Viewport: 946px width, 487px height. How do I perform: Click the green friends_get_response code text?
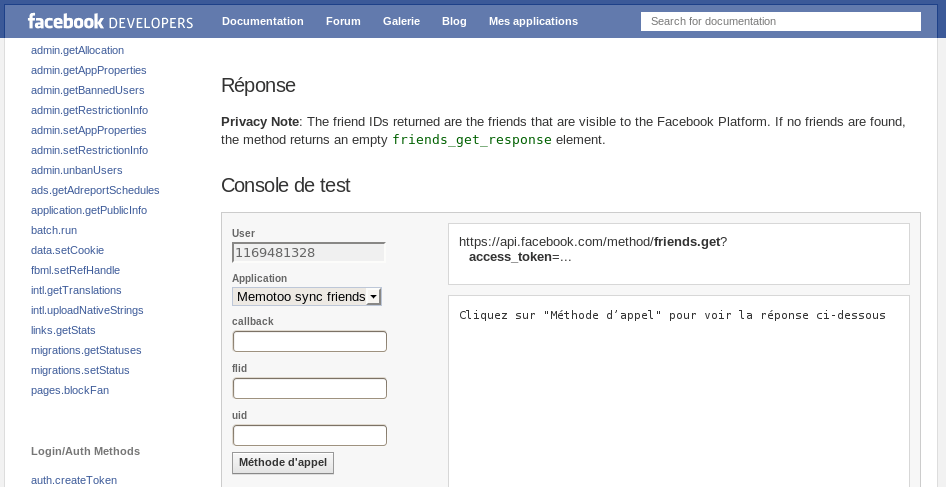pos(472,139)
